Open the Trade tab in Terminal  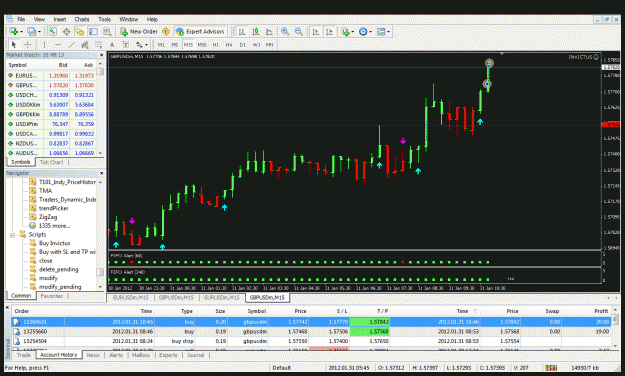[24, 355]
